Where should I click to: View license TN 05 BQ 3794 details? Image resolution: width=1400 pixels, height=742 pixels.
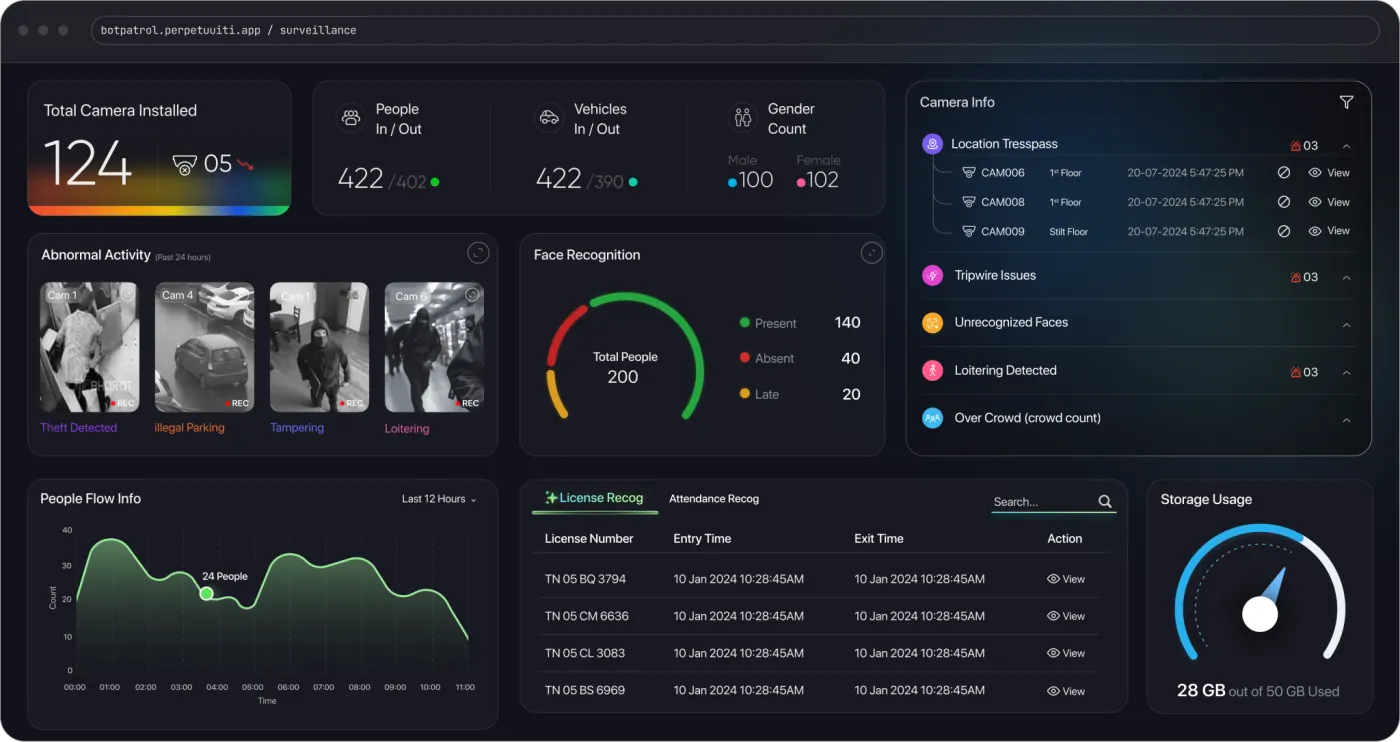(1066, 579)
